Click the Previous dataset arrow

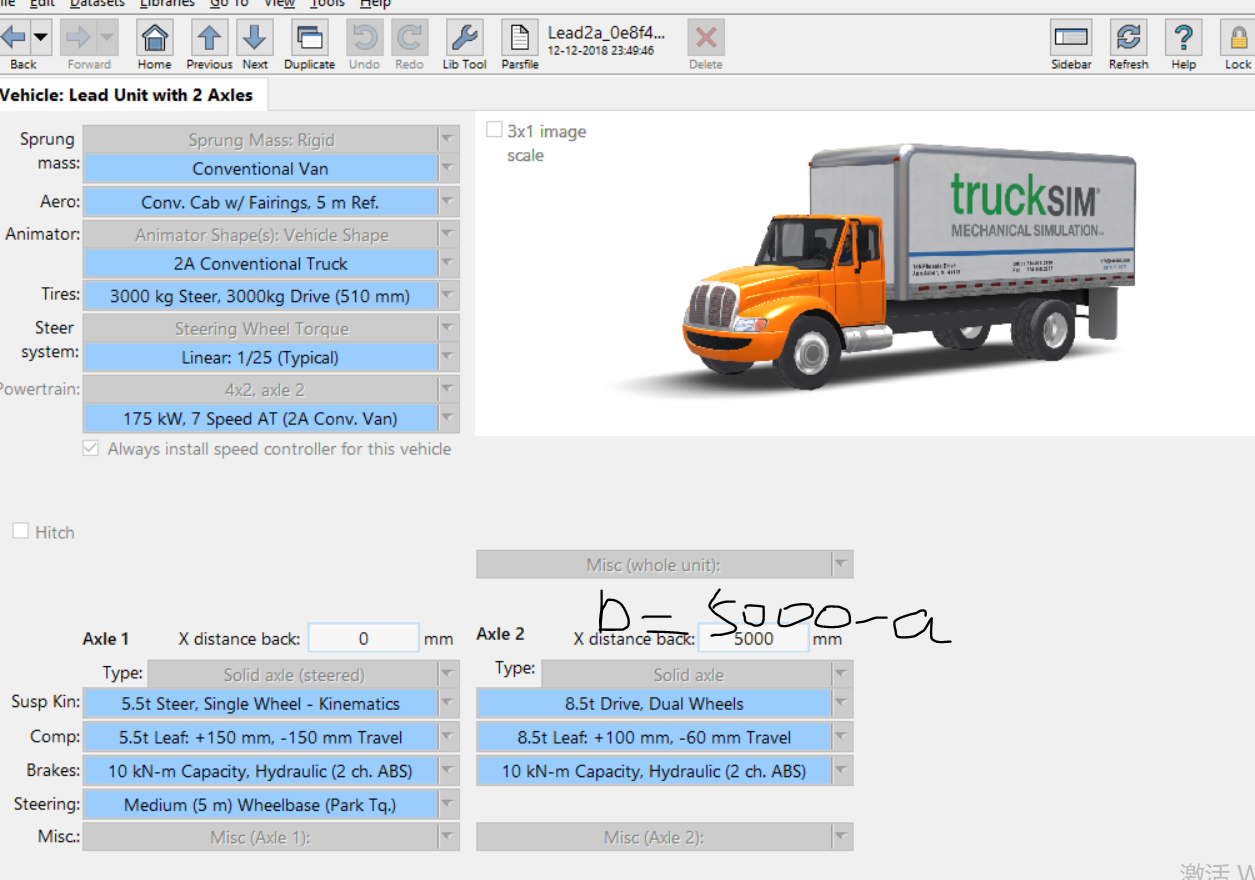[x=208, y=42]
